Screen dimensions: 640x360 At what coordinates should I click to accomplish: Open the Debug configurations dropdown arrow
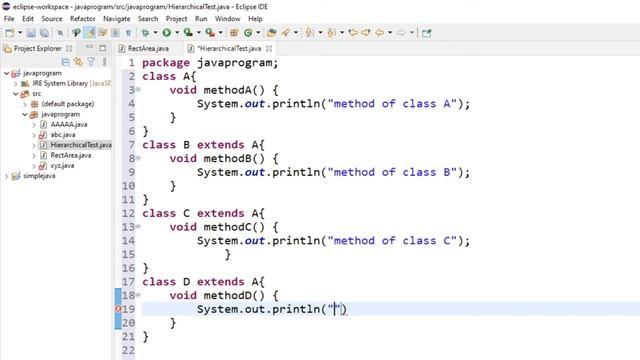coord(156,33)
